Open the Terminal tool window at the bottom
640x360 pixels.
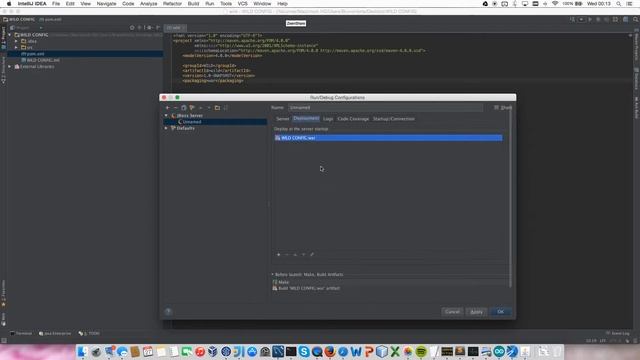pos(21,333)
